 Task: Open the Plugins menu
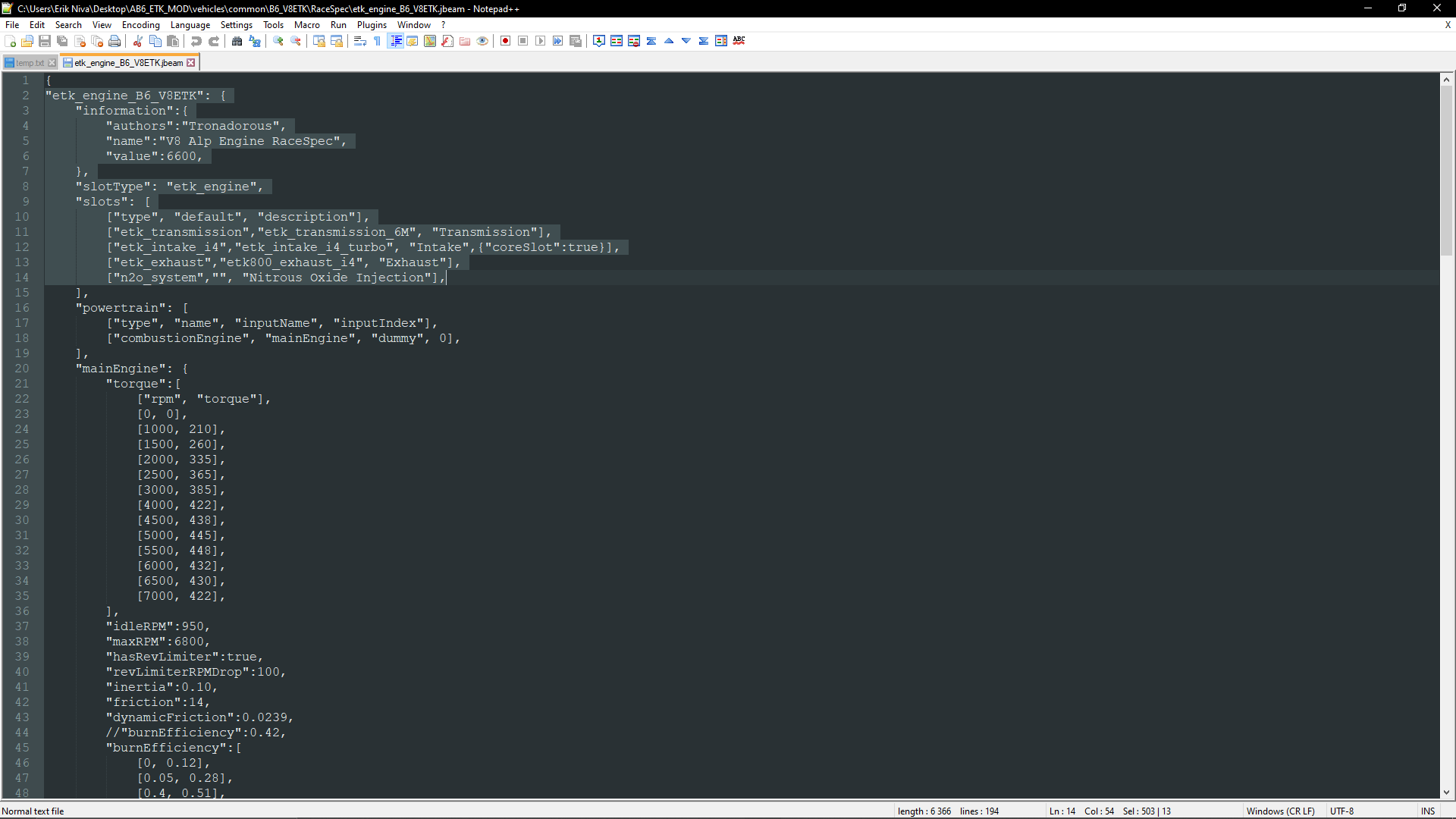click(x=372, y=25)
